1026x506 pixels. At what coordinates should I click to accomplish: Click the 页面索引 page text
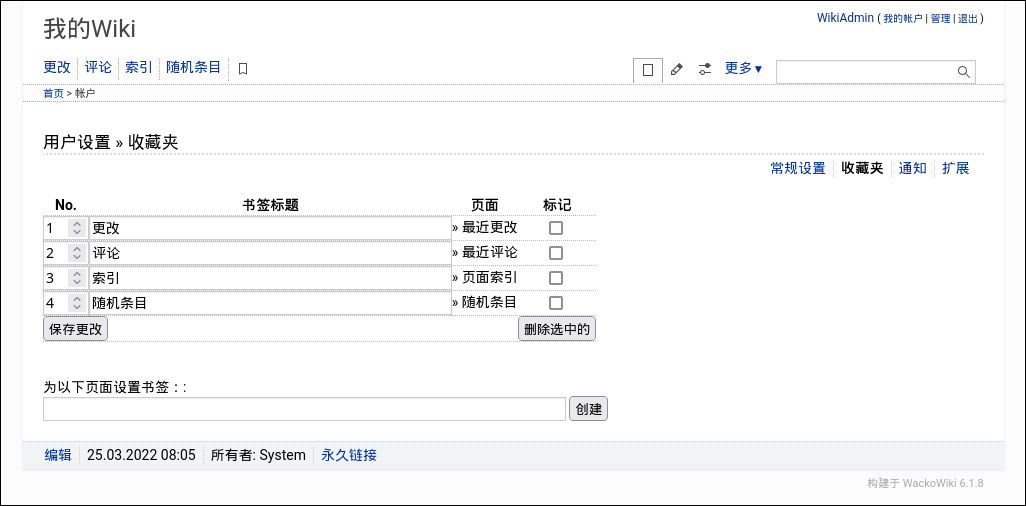click(x=489, y=277)
